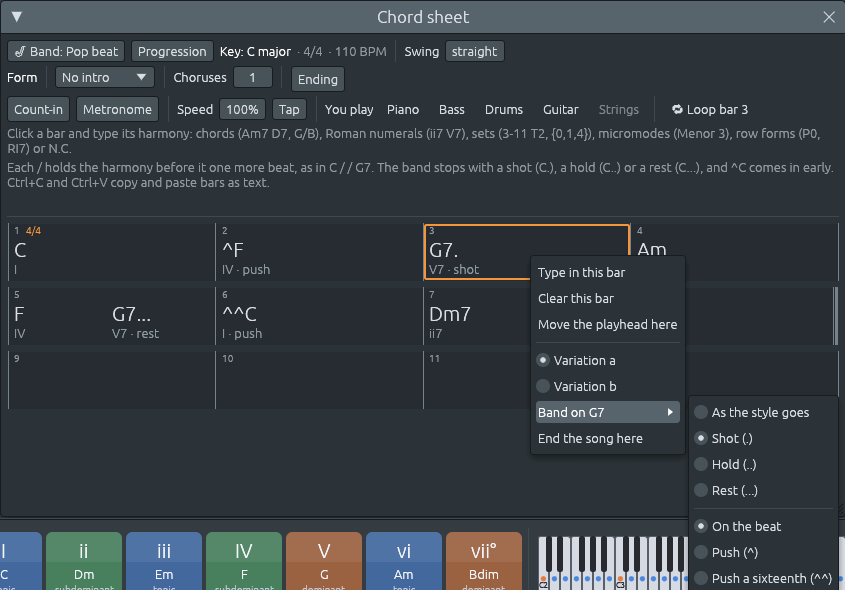Select As the style goes option

tap(764, 413)
